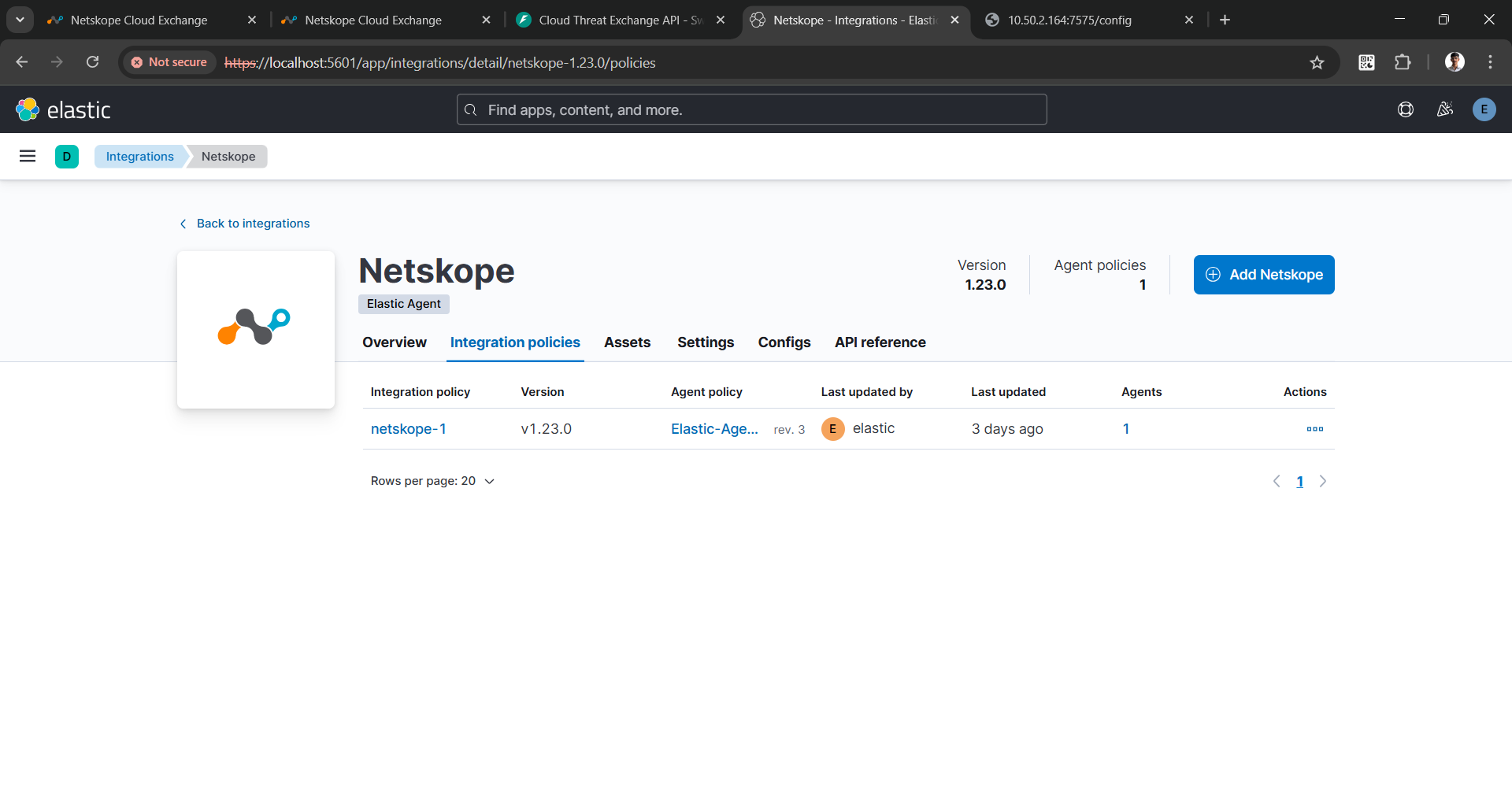1512x803 pixels.
Task: Click the v1.23.0 version cell
Action: coord(547,429)
